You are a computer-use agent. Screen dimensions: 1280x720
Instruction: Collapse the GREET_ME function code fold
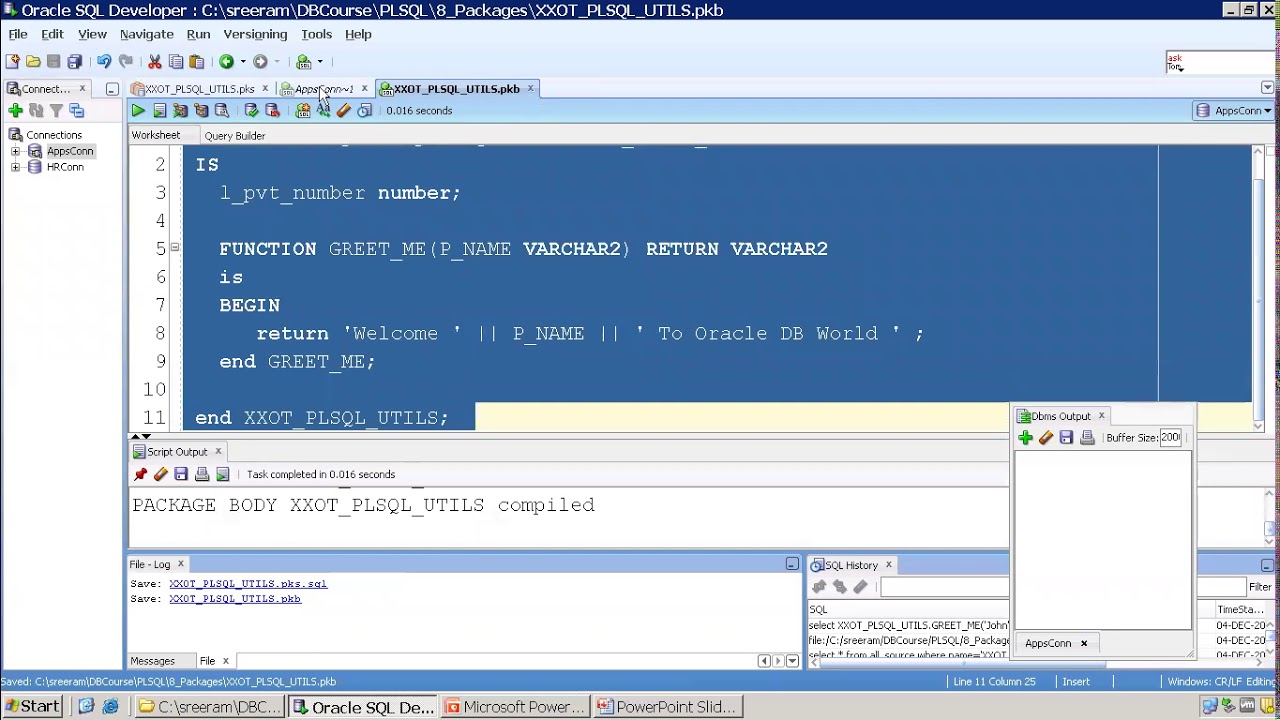point(175,247)
